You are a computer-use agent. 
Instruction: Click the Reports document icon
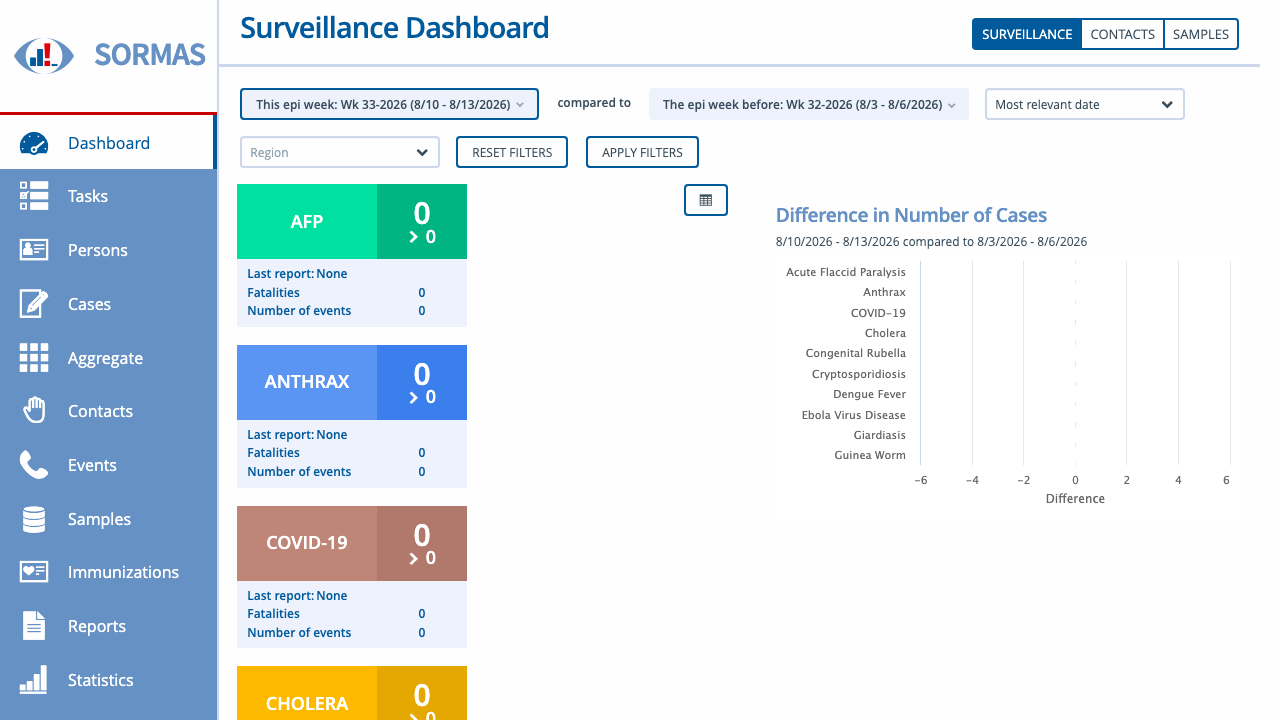click(34, 626)
